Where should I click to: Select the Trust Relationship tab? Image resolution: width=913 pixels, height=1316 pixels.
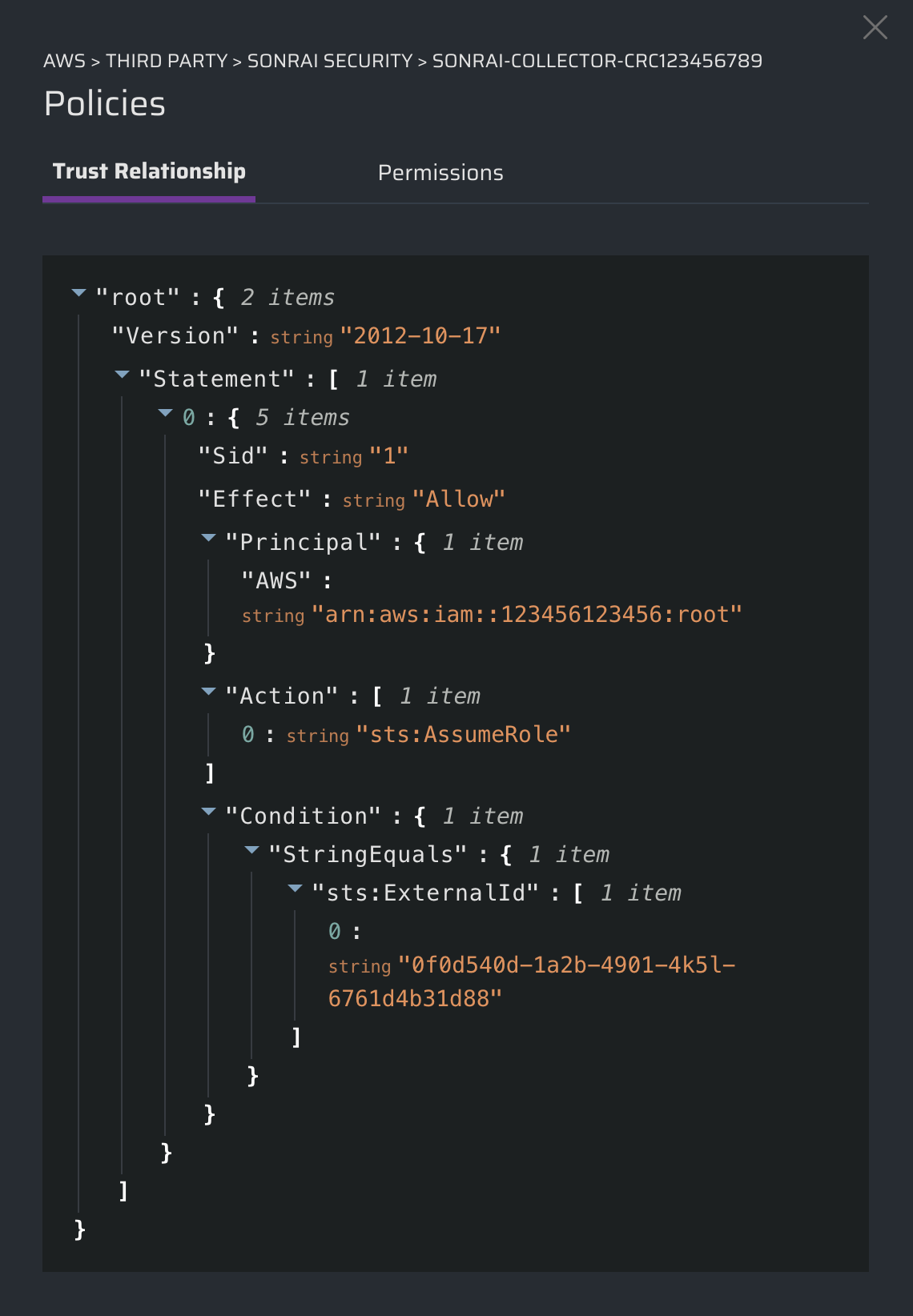point(149,171)
